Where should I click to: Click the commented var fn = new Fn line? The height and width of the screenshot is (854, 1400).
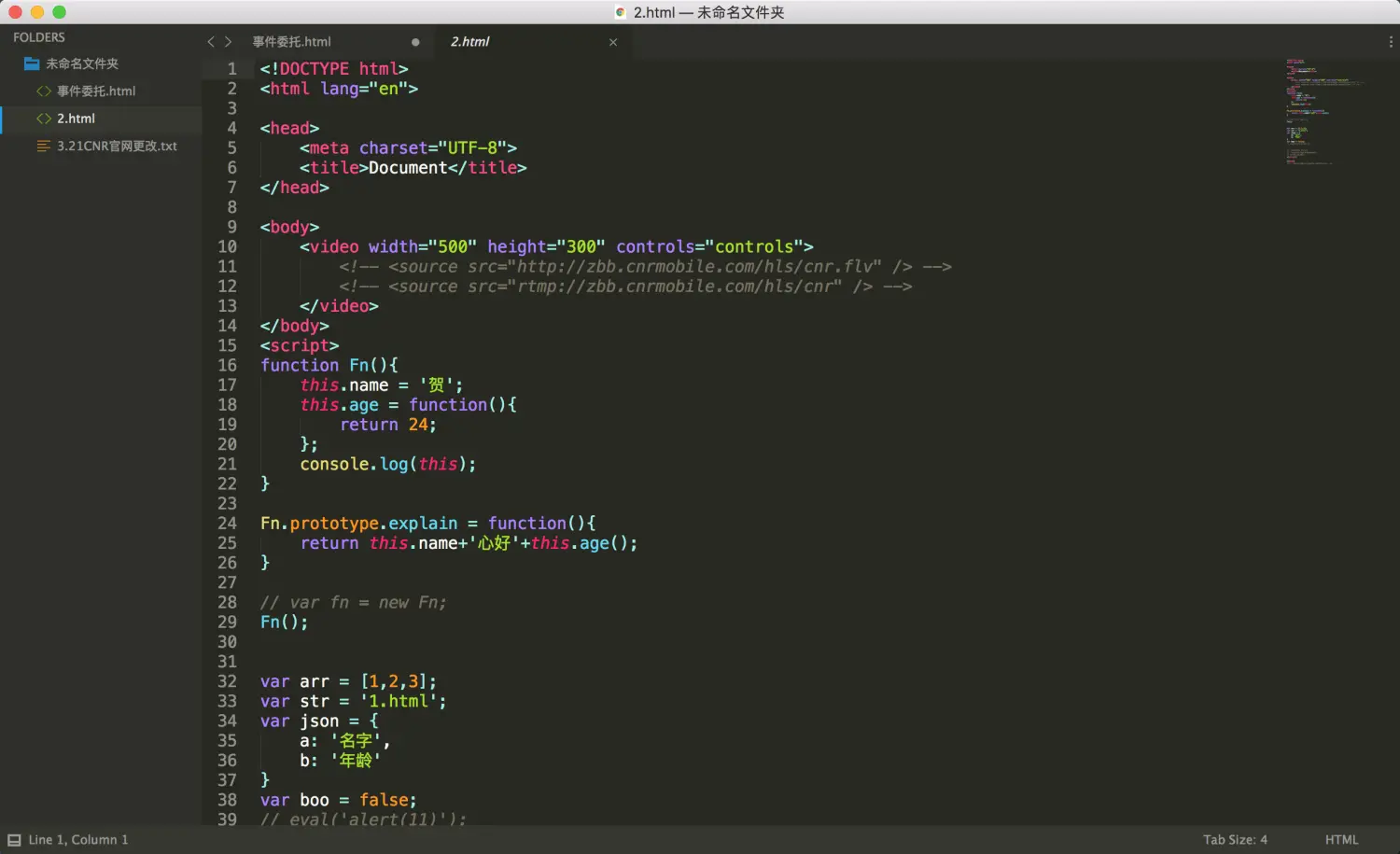[354, 603]
